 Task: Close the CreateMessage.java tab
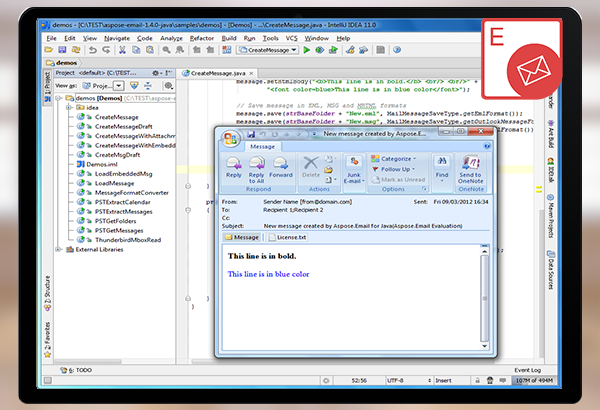(251, 73)
